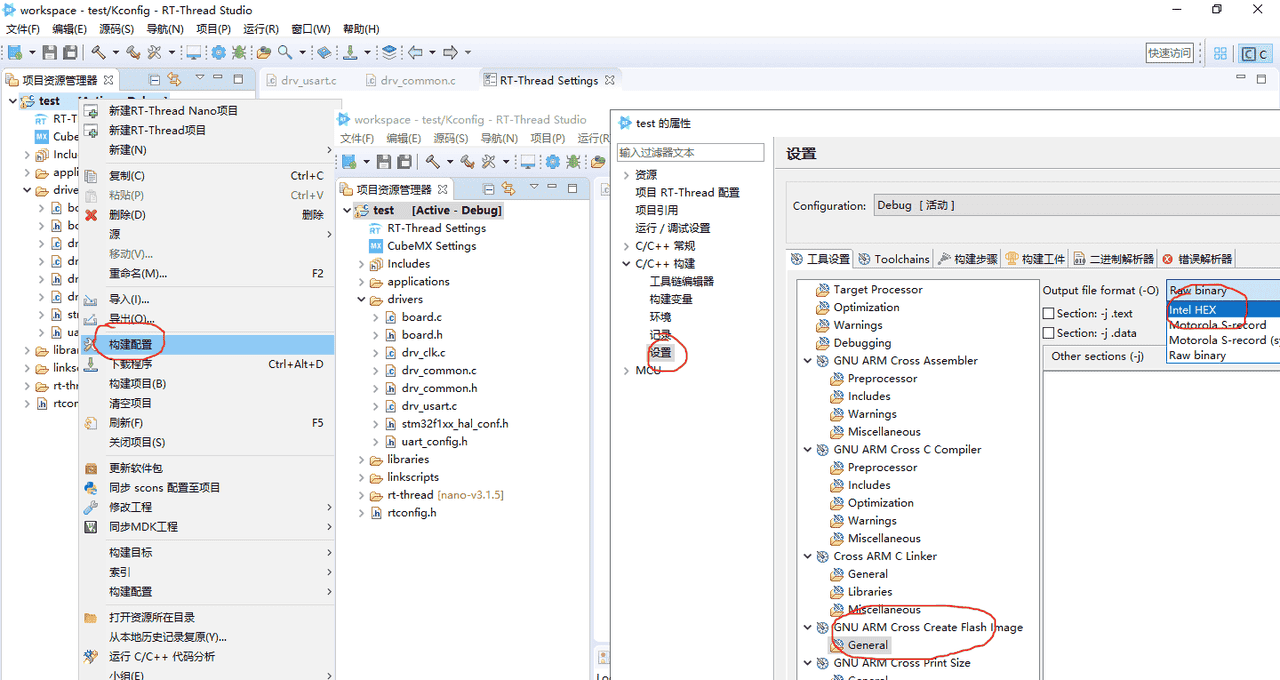The height and width of the screenshot is (680, 1280).
Task: Open the drv_usart.c editor tab
Action: pyautogui.click(x=308, y=81)
